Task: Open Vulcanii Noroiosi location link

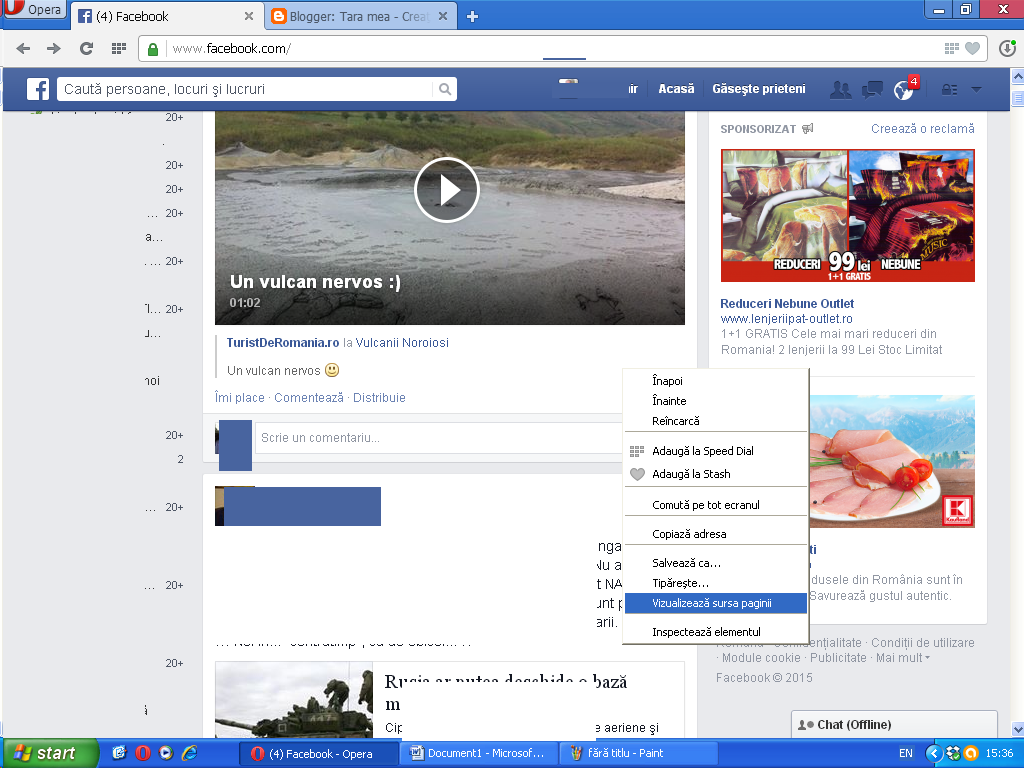Action: pyautogui.click(x=402, y=343)
